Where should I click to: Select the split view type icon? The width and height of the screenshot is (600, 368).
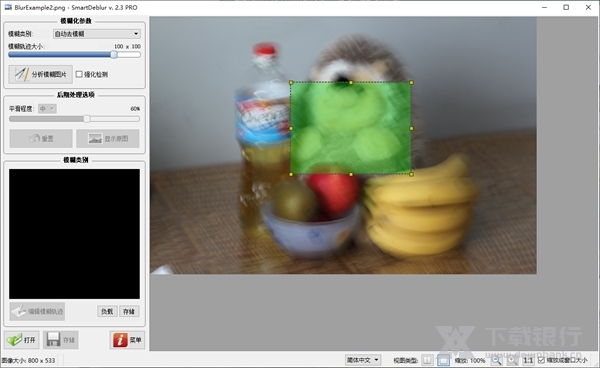(x=427, y=360)
